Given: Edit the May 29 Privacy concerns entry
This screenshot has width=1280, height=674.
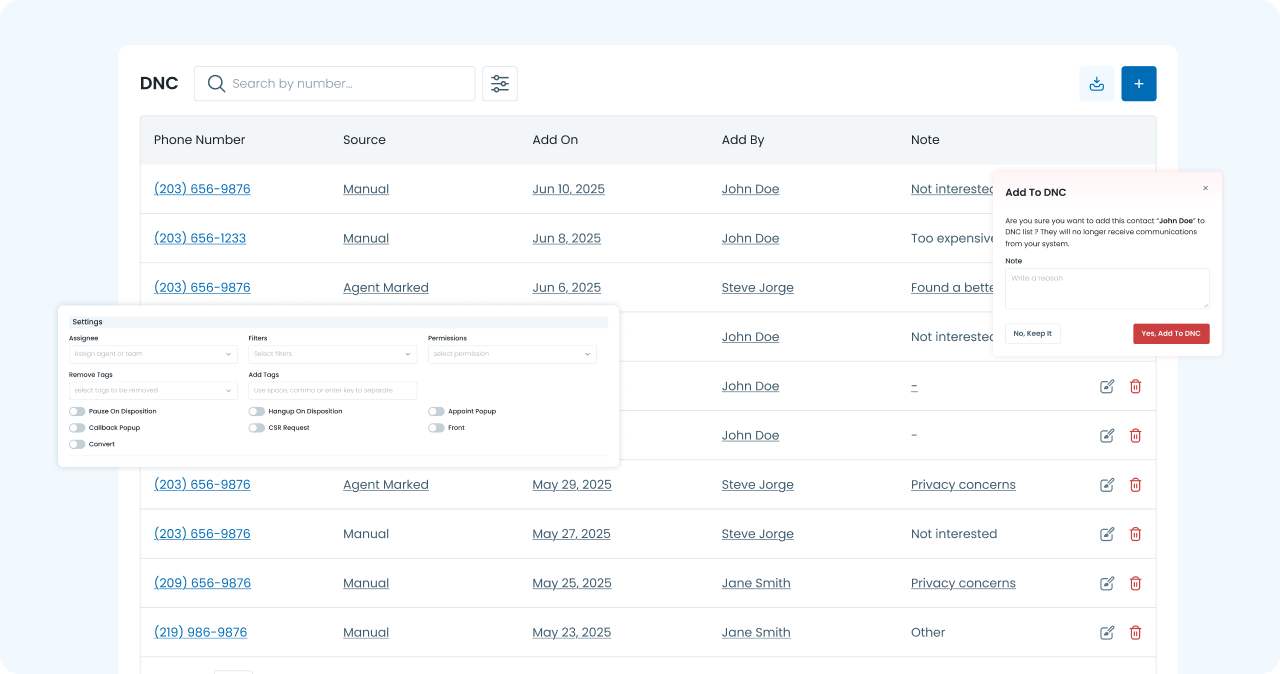Looking at the screenshot, I should point(1107,485).
